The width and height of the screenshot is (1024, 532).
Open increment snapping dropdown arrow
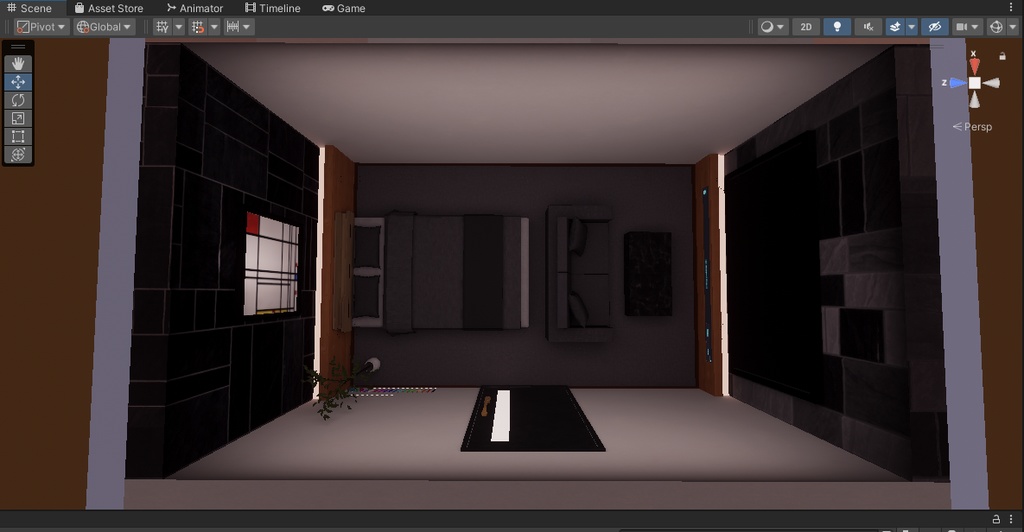click(247, 27)
